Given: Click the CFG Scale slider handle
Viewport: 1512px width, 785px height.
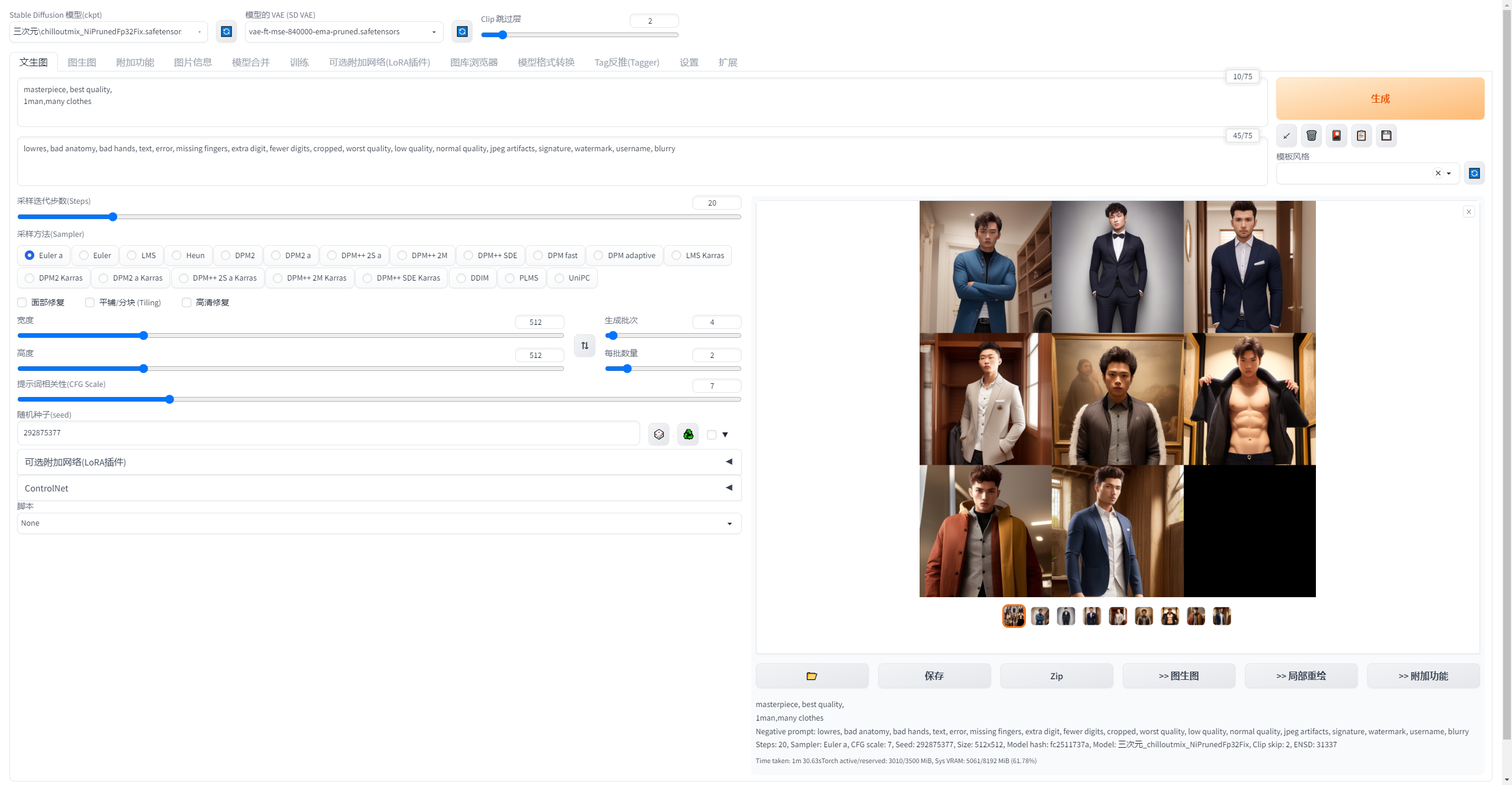Looking at the screenshot, I should 170,399.
